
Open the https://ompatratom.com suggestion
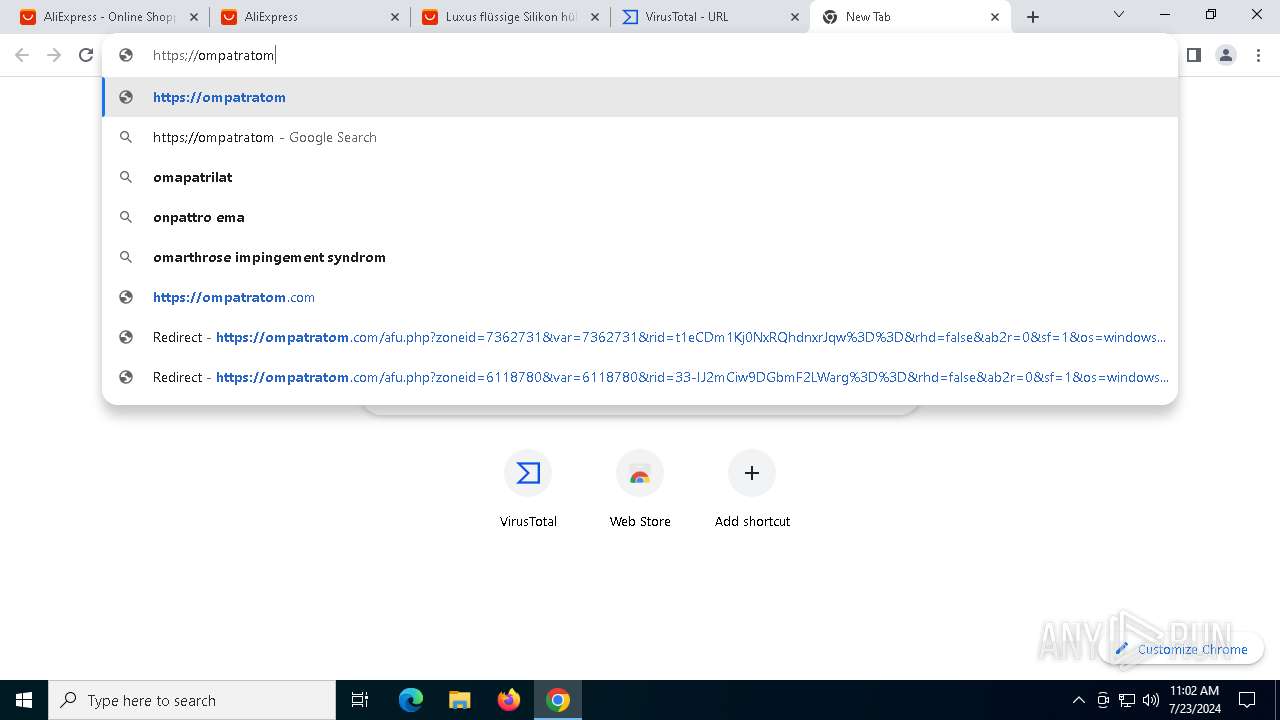pos(640,297)
